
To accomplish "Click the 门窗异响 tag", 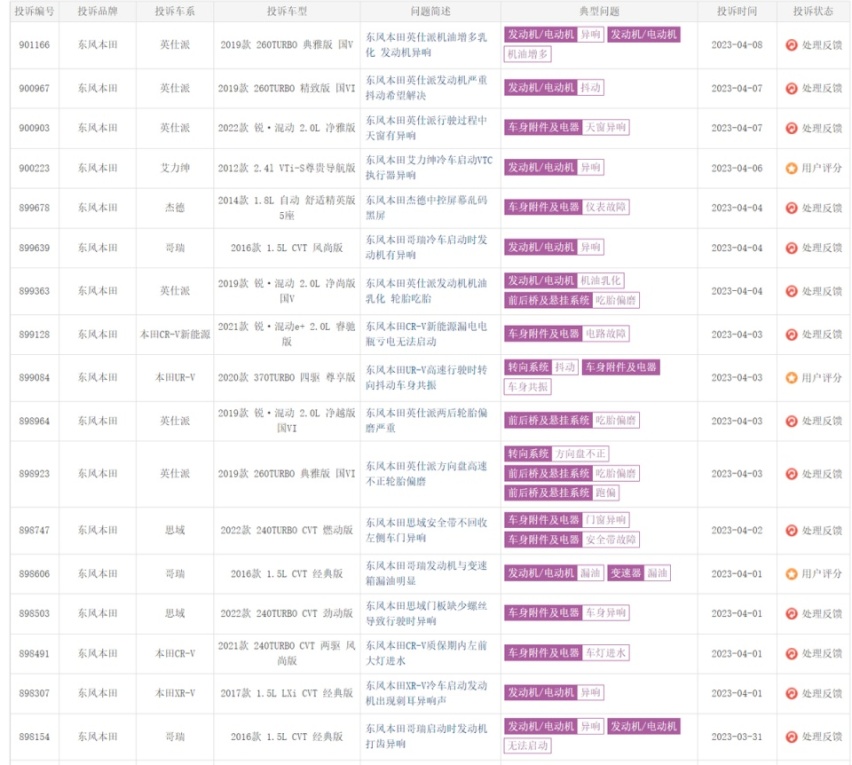I will [x=605, y=520].
